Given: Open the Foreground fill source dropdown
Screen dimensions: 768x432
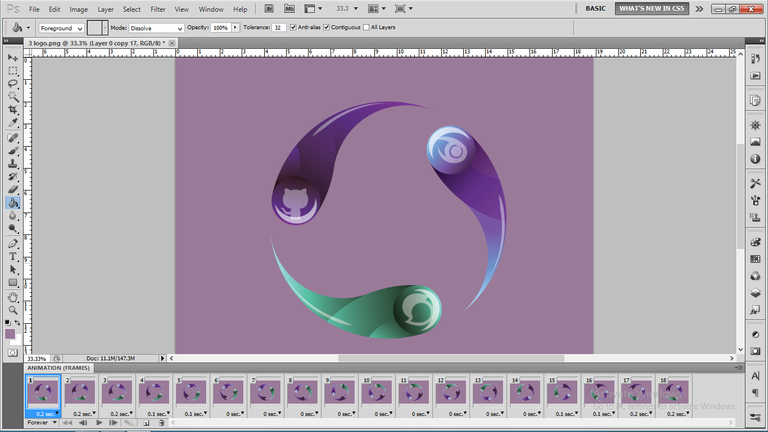Looking at the screenshot, I should pos(61,28).
